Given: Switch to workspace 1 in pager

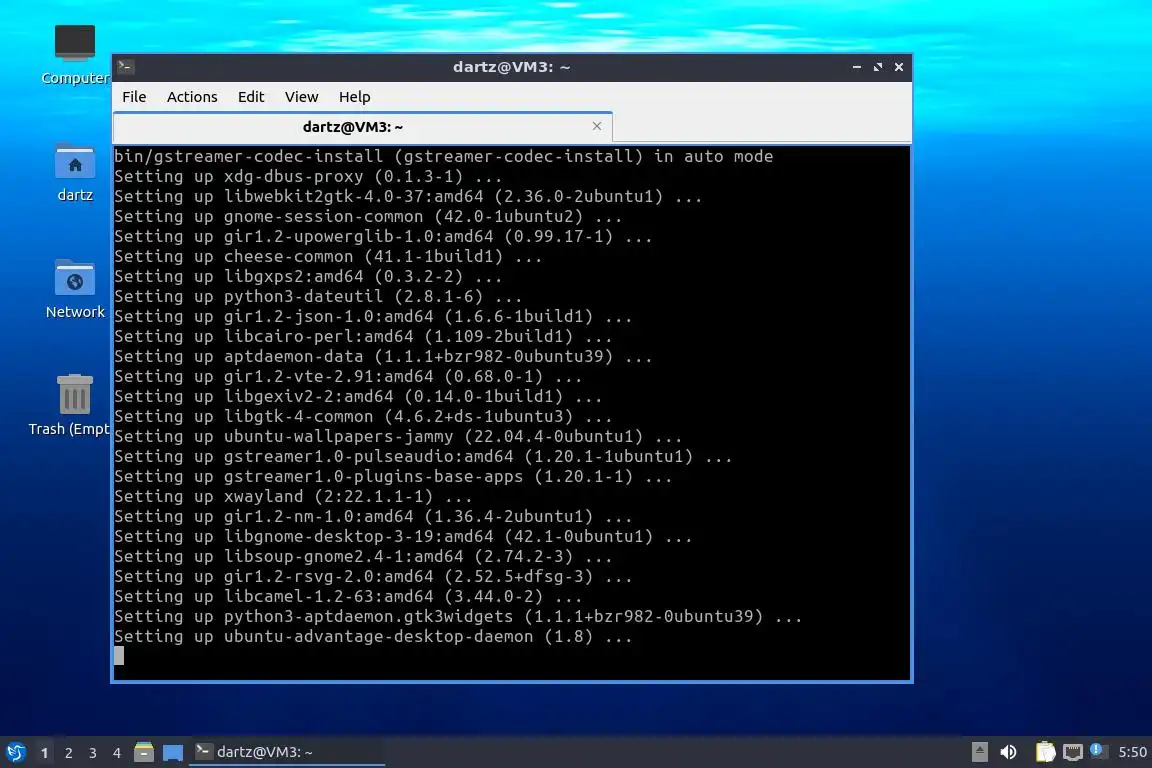Looking at the screenshot, I should point(44,753).
